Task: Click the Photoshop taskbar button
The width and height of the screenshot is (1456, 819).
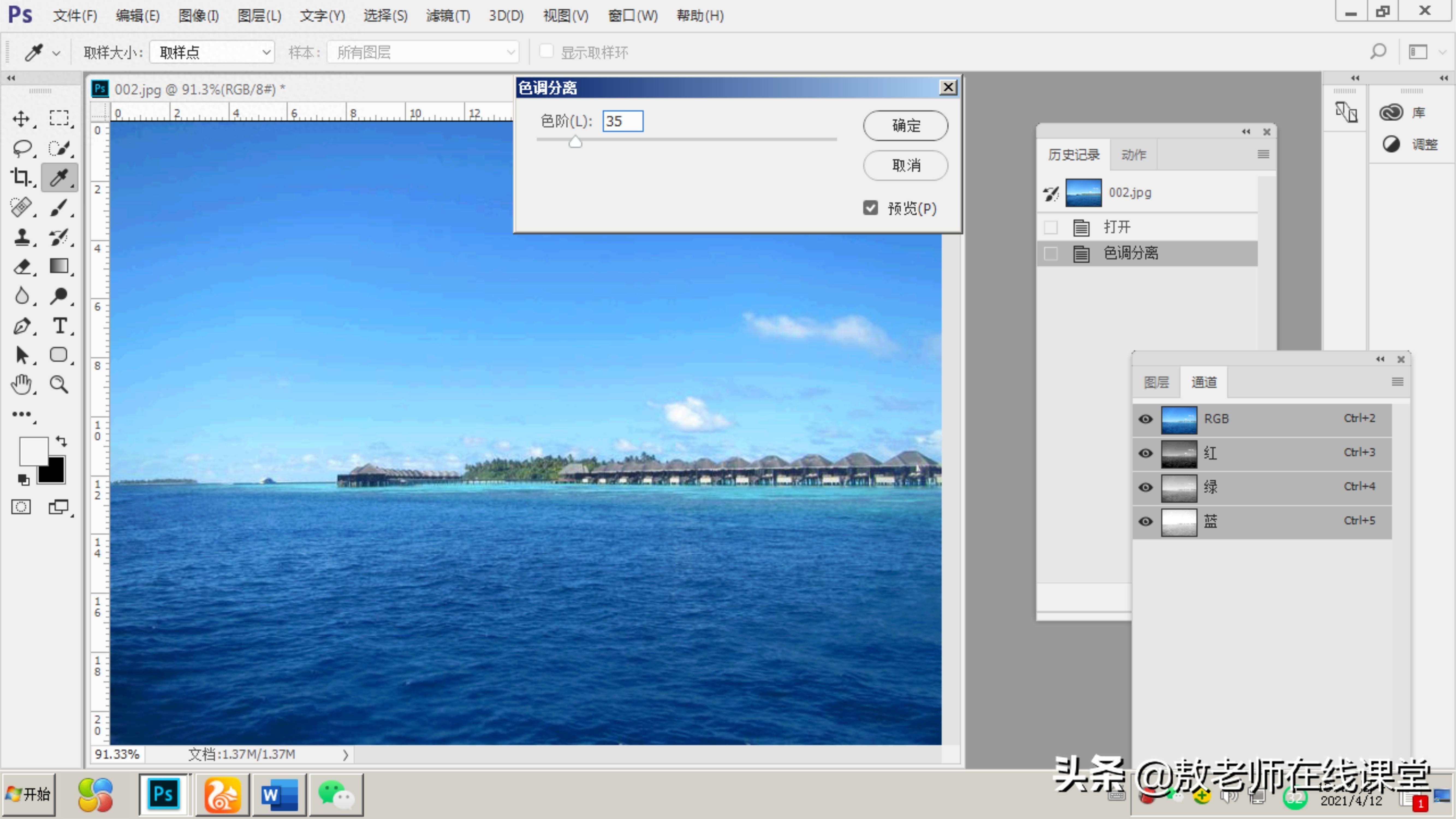Action: coord(163,794)
